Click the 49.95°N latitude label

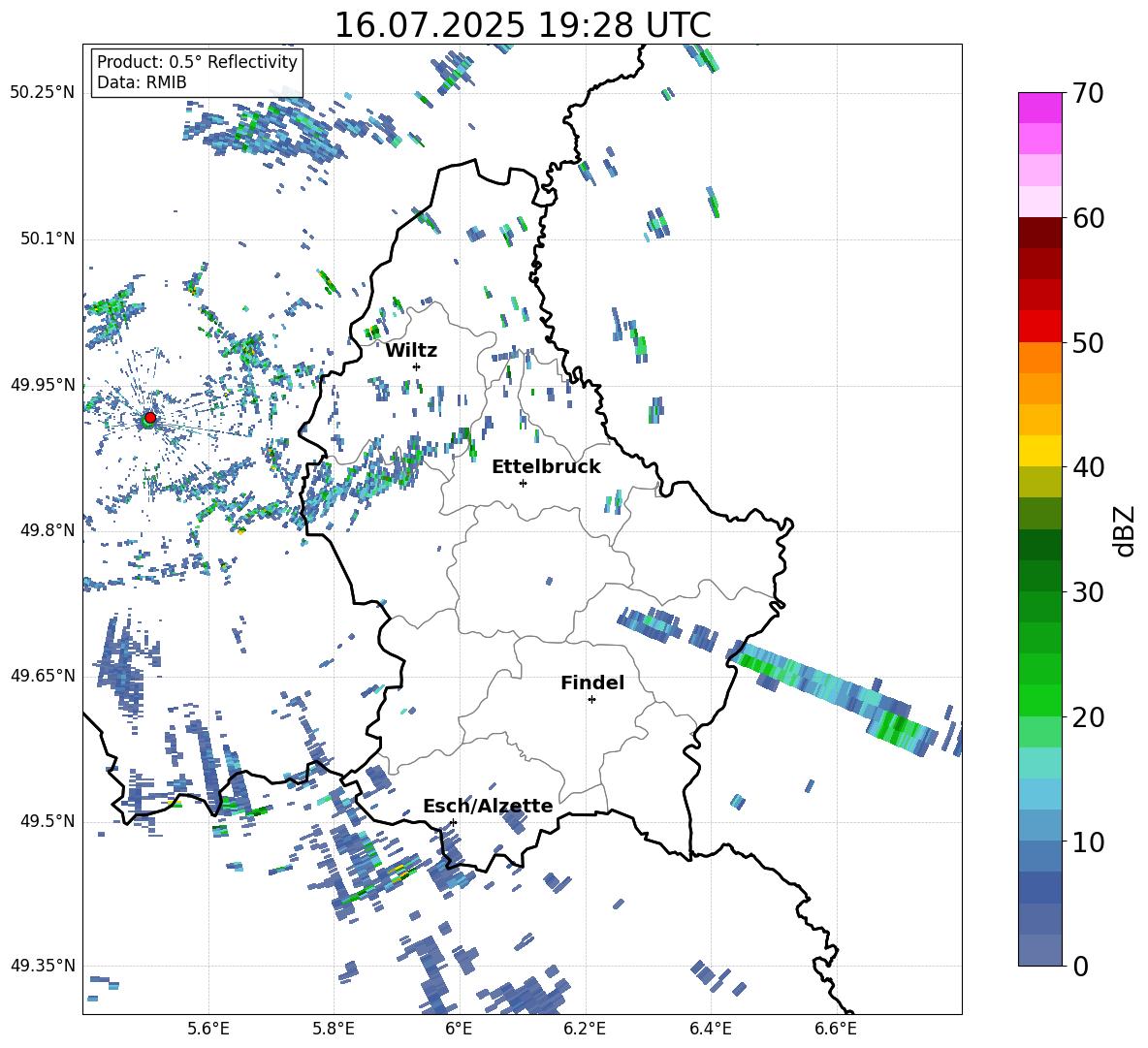pos(43,384)
